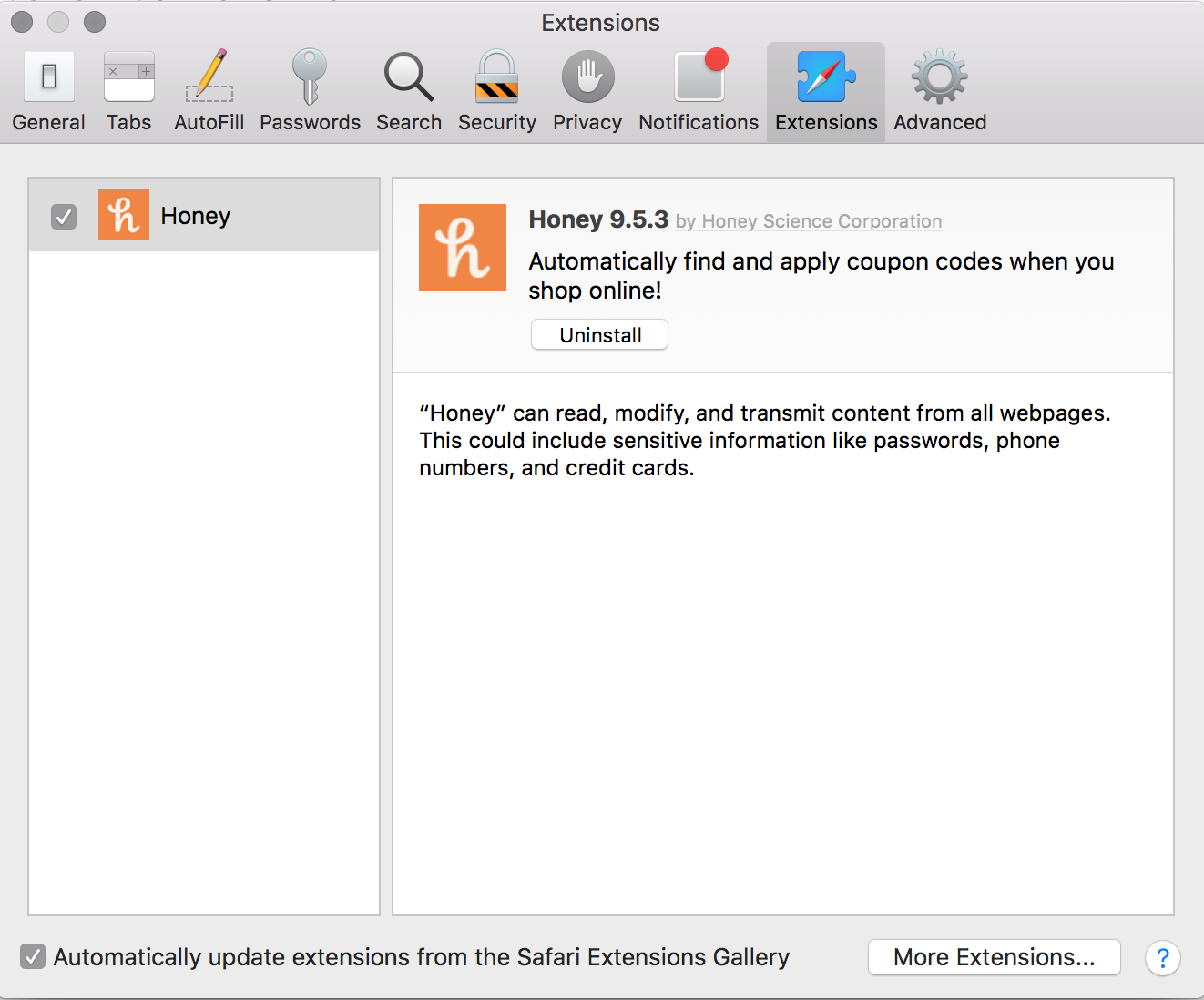Viewport: 1204px width, 1000px height.
Task: Uninstall the Honey extension
Action: 600,335
